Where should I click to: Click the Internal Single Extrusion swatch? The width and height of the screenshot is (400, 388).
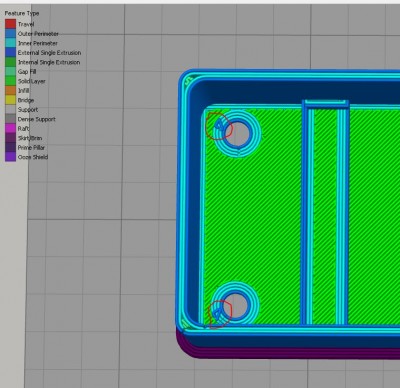[x=10, y=62]
